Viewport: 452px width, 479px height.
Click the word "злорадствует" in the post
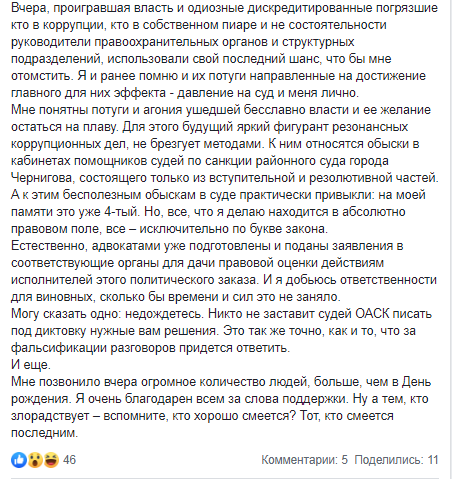pos(50,416)
